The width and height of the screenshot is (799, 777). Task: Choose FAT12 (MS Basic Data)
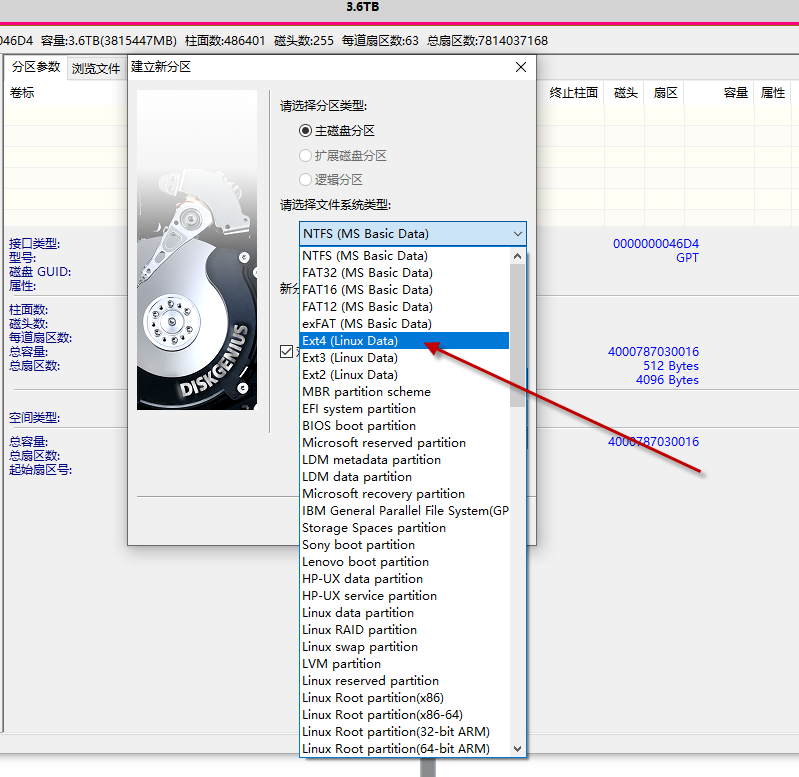pyautogui.click(x=405, y=307)
